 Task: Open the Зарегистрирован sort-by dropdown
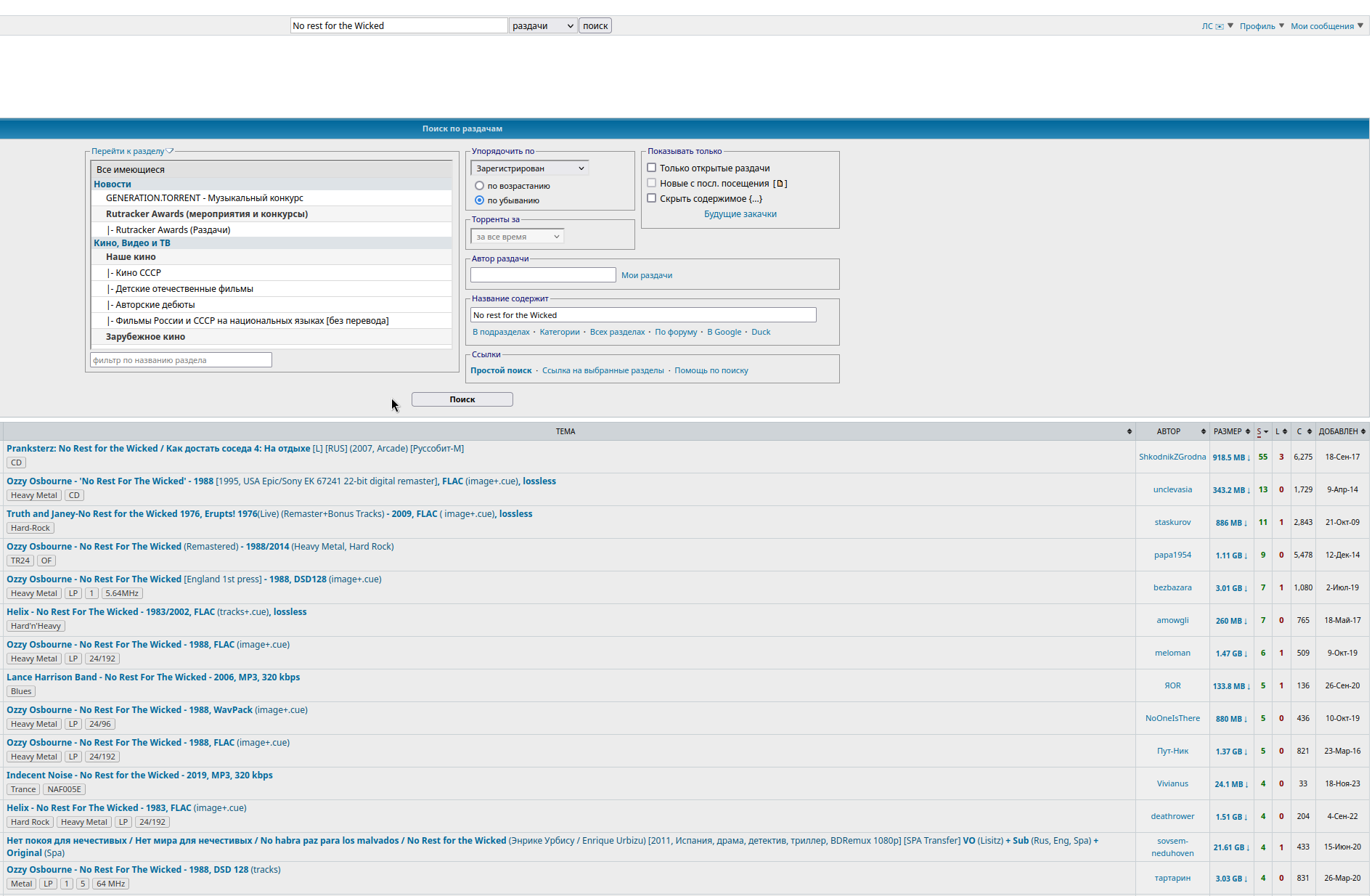coord(530,168)
